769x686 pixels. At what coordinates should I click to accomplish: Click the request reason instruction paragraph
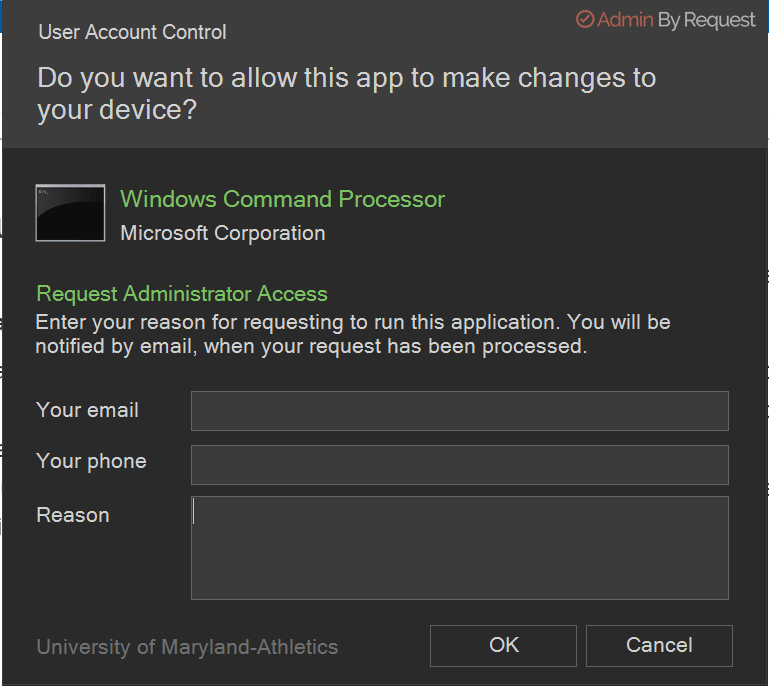tap(352, 335)
